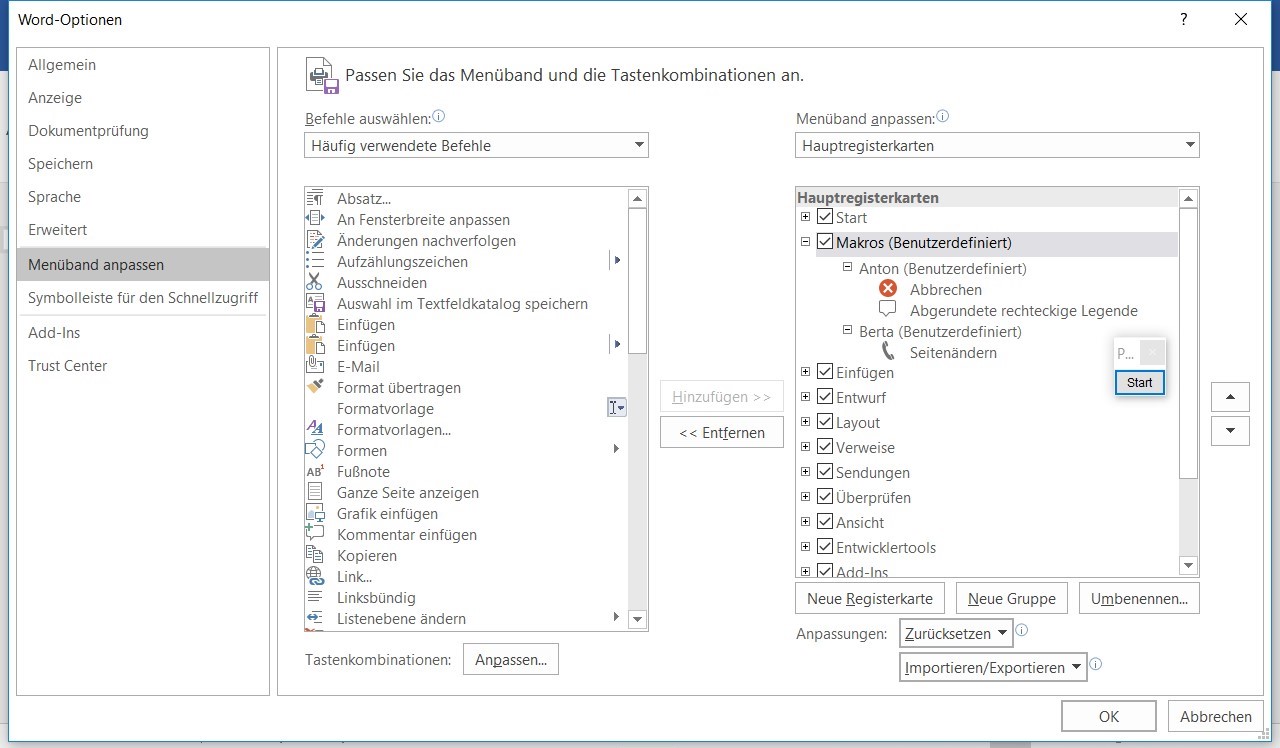Click the Formatvorlagen... icon
The width and height of the screenshot is (1280, 748).
[315, 429]
